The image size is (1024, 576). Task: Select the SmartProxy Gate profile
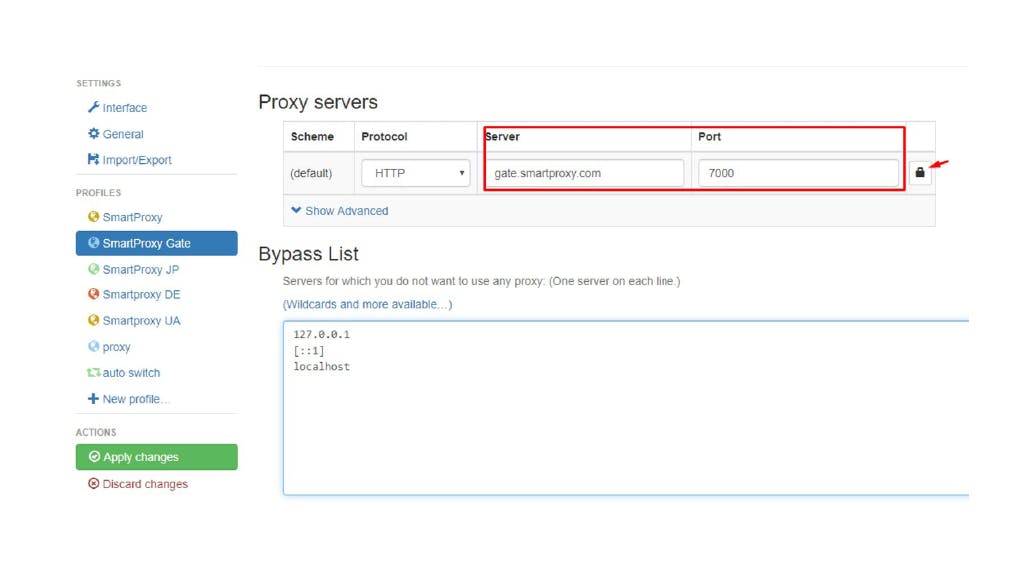(x=157, y=243)
